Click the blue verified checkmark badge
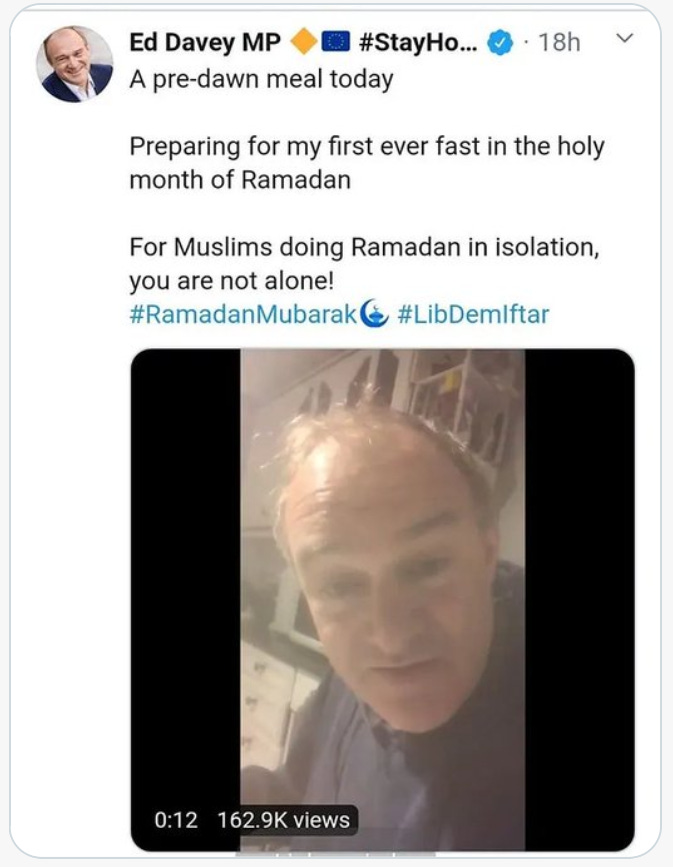Viewport: 673px width, 867px height. 500,43
